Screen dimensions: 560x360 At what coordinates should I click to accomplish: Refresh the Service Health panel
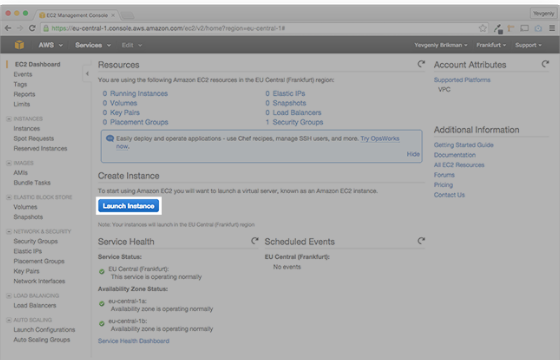coord(255,241)
